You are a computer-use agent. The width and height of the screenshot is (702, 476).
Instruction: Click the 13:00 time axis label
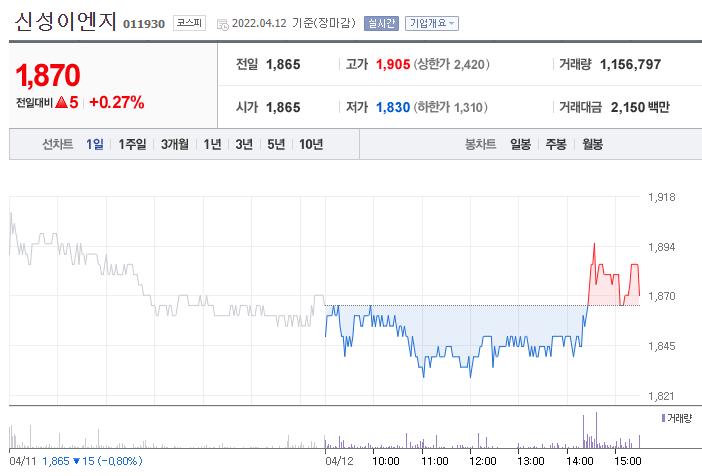pos(531,461)
